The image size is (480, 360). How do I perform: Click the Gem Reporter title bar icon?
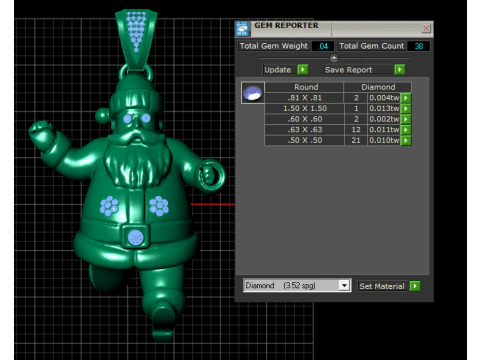coord(243,29)
